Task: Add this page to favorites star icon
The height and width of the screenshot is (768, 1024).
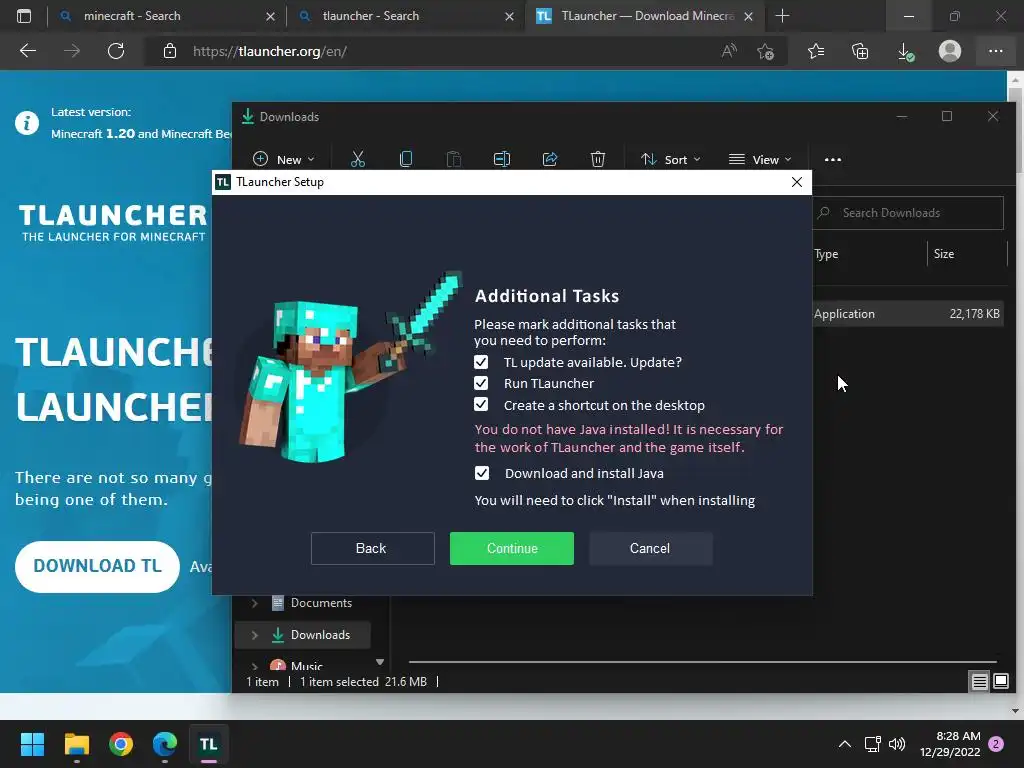Action: [x=765, y=51]
